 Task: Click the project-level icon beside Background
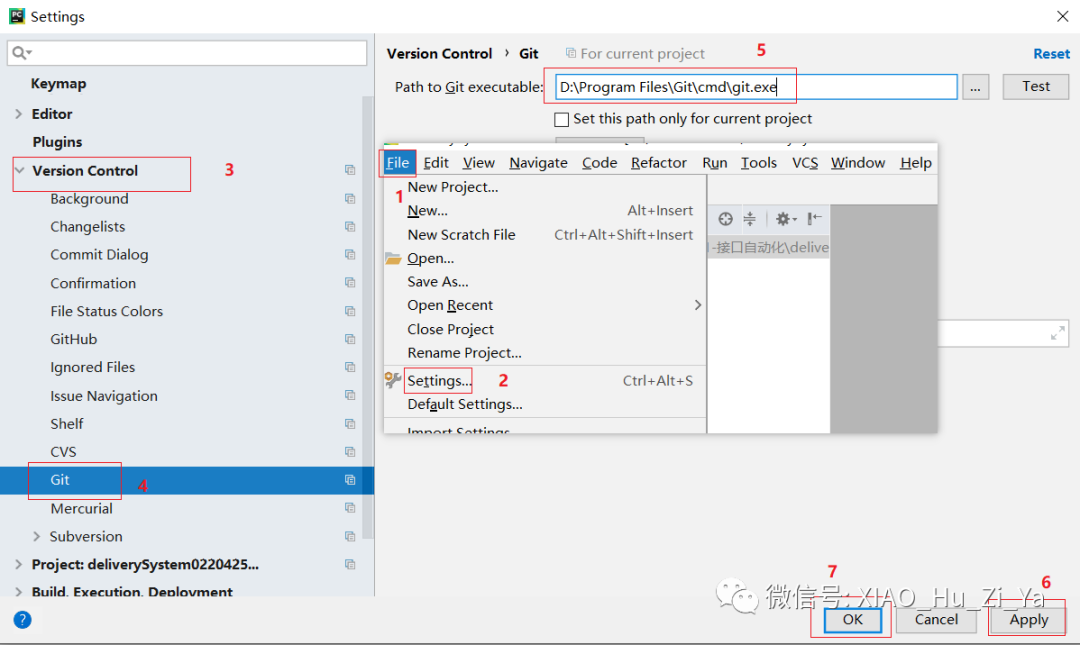click(x=350, y=198)
